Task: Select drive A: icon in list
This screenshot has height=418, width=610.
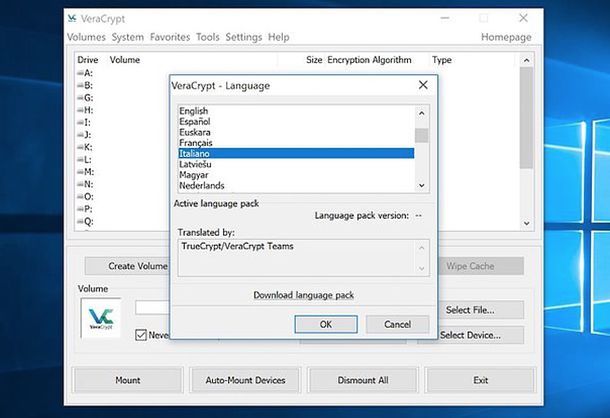Action: [80, 73]
